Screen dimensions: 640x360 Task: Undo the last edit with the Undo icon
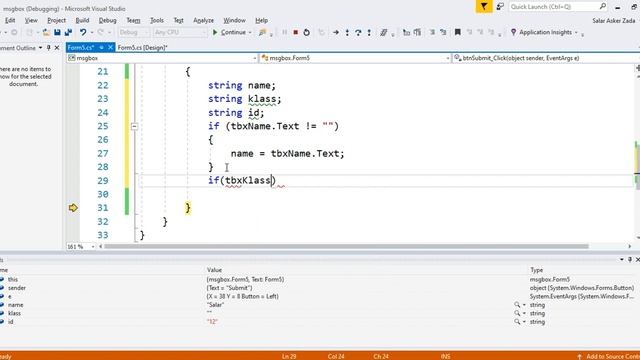pyautogui.click(x=83, y=32)
